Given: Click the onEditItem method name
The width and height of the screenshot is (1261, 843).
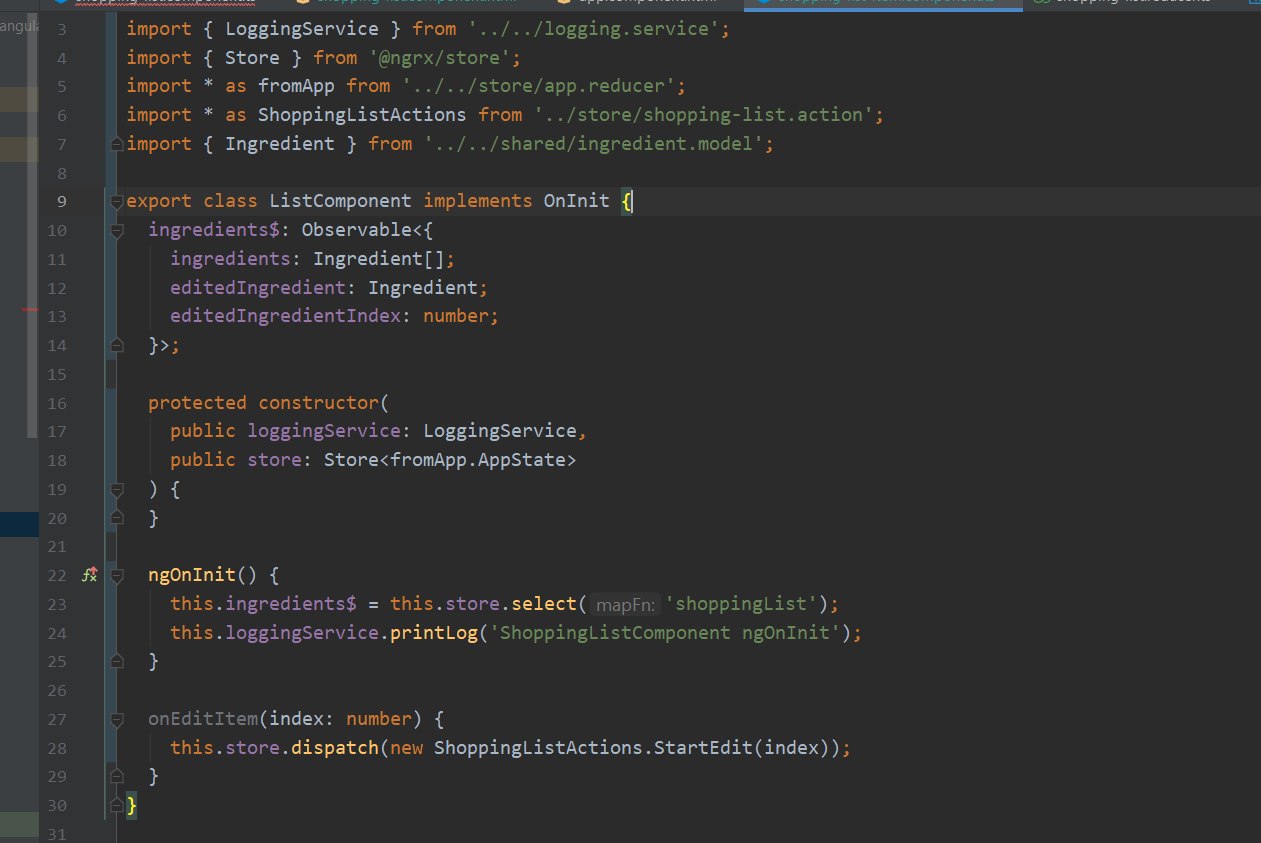Looking at the screenshot, I should click(x=203, y=719).
